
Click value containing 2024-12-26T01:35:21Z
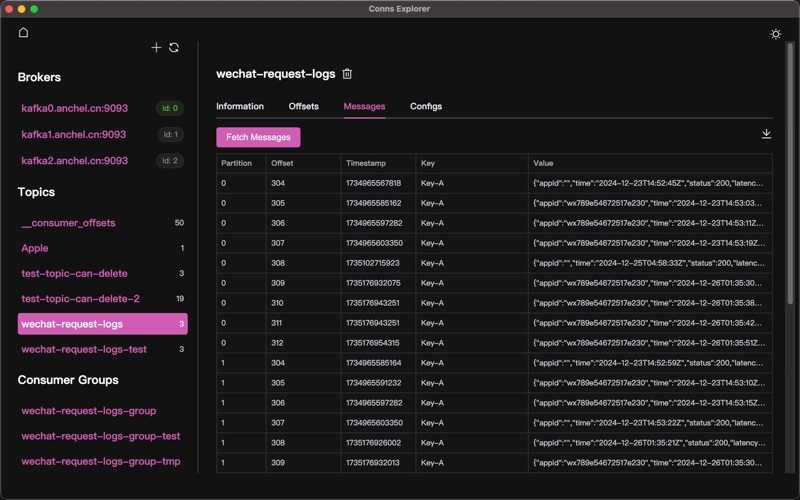pos(649,443)
